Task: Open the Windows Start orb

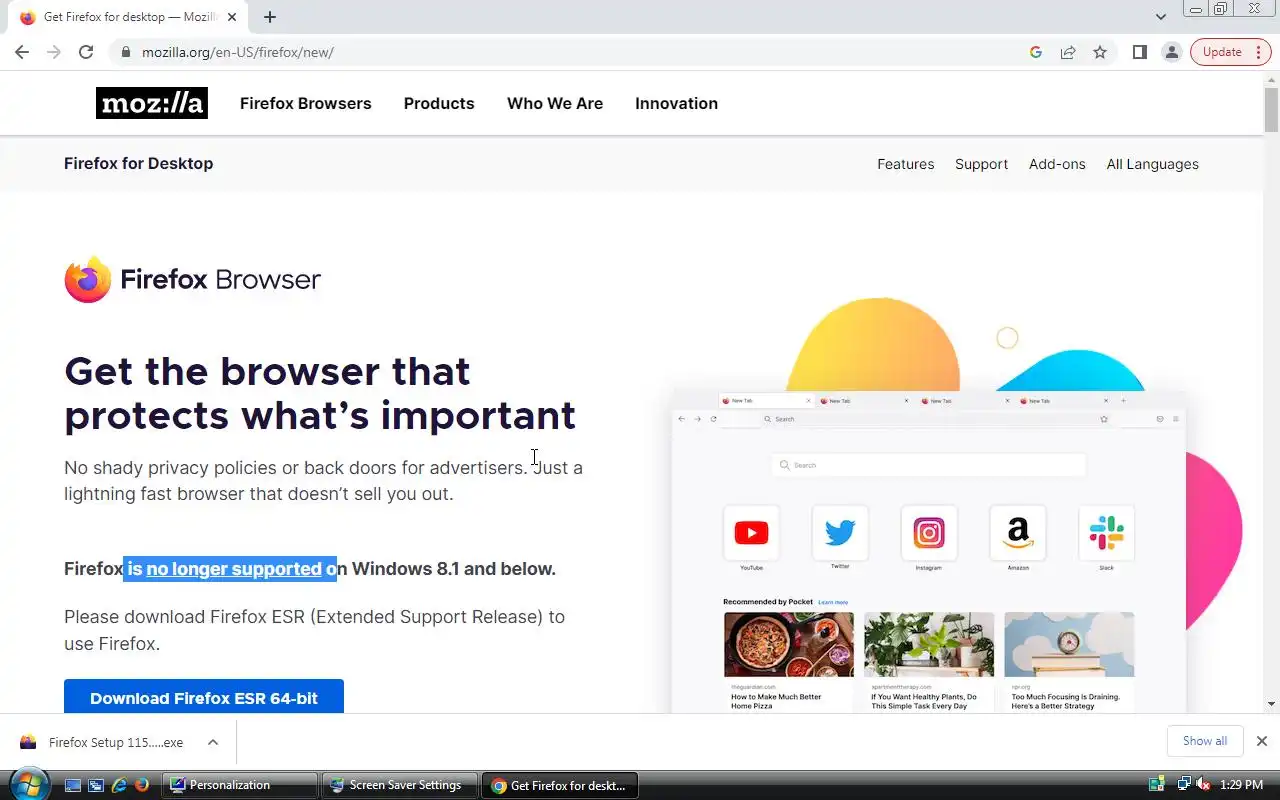Action: [28, 785]
